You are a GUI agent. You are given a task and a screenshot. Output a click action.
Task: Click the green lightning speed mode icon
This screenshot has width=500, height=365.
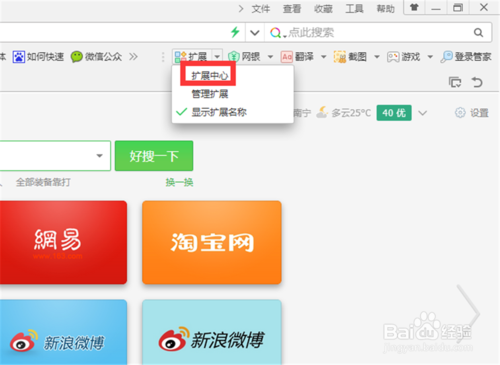pyautogui.click(x=235, y=32)
